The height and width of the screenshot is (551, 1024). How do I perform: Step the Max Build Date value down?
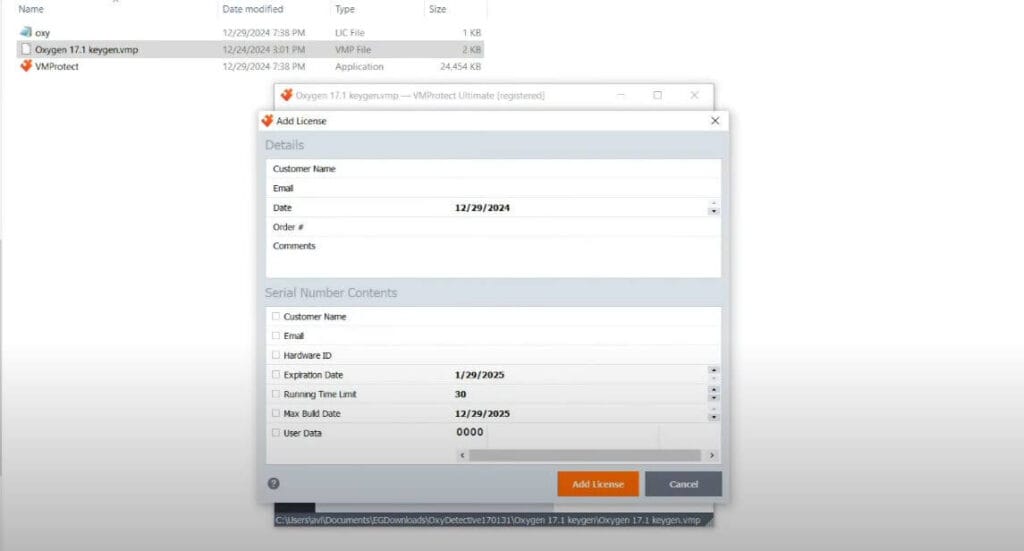(x=713, y=417)
